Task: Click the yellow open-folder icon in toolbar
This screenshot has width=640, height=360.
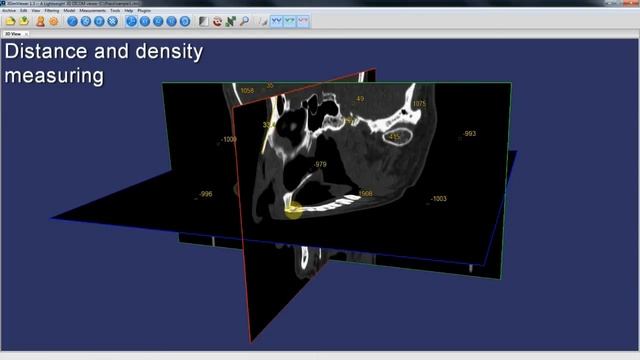Action: click(x=10, y=21)
